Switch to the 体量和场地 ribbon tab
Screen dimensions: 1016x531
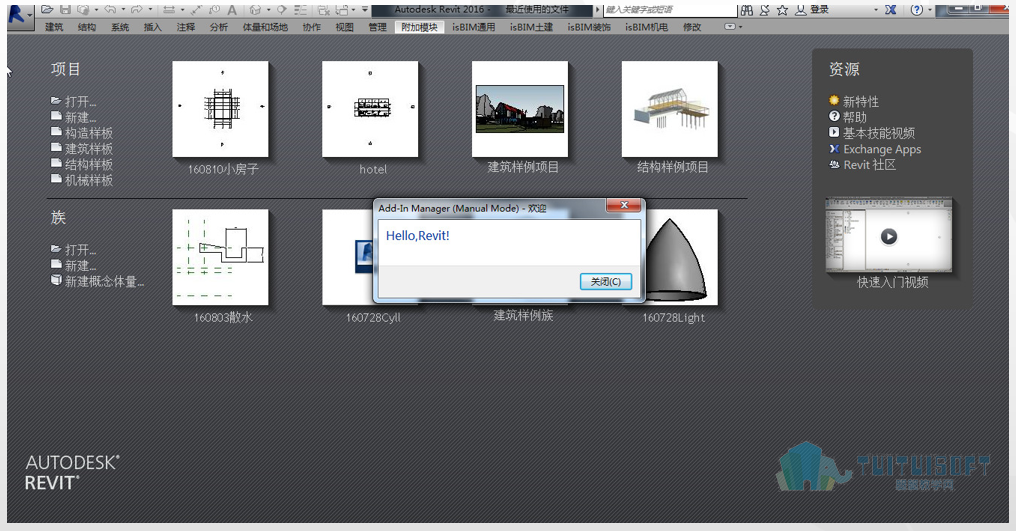pos(265,27)
